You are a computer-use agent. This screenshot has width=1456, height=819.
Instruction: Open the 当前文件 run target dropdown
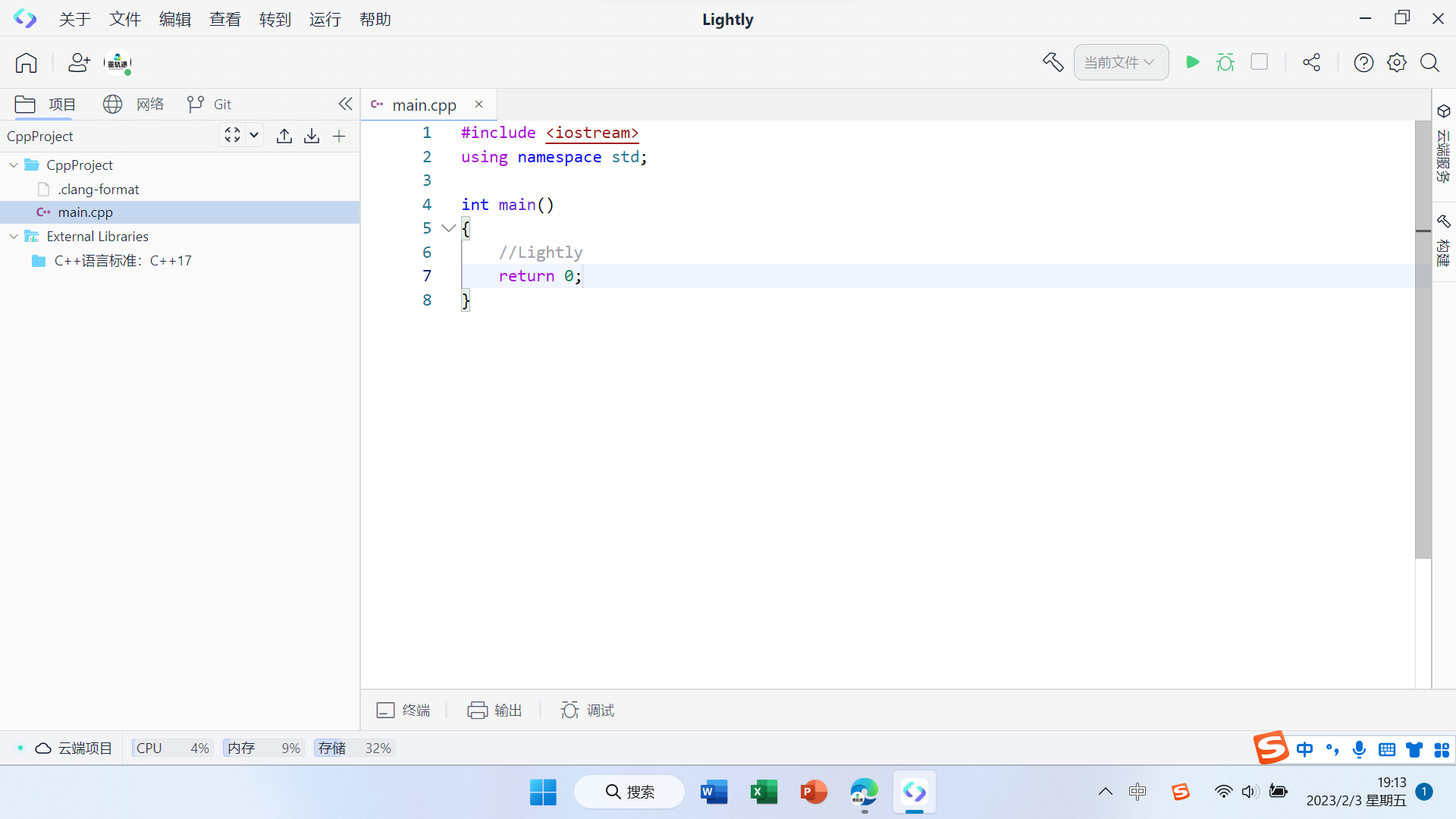pyautogui.click(x=1120, y=62)
